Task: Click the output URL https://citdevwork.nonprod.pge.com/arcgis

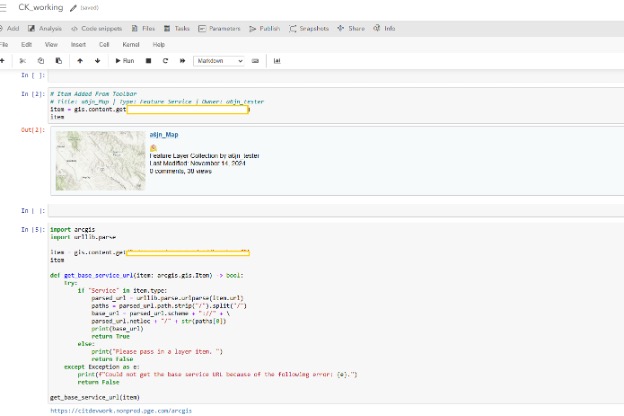Action: 121,410
